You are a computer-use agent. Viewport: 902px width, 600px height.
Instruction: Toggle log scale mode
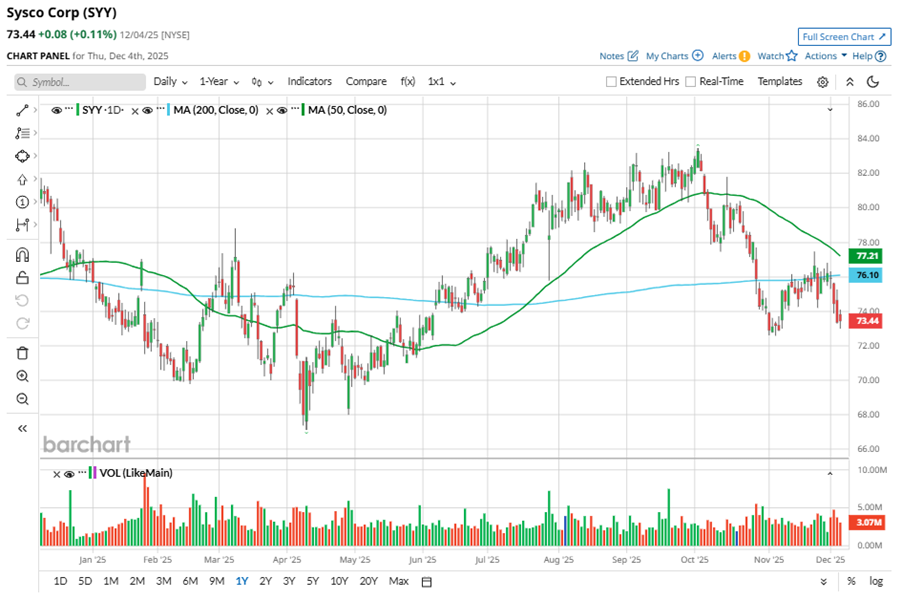tap(876, 581)
